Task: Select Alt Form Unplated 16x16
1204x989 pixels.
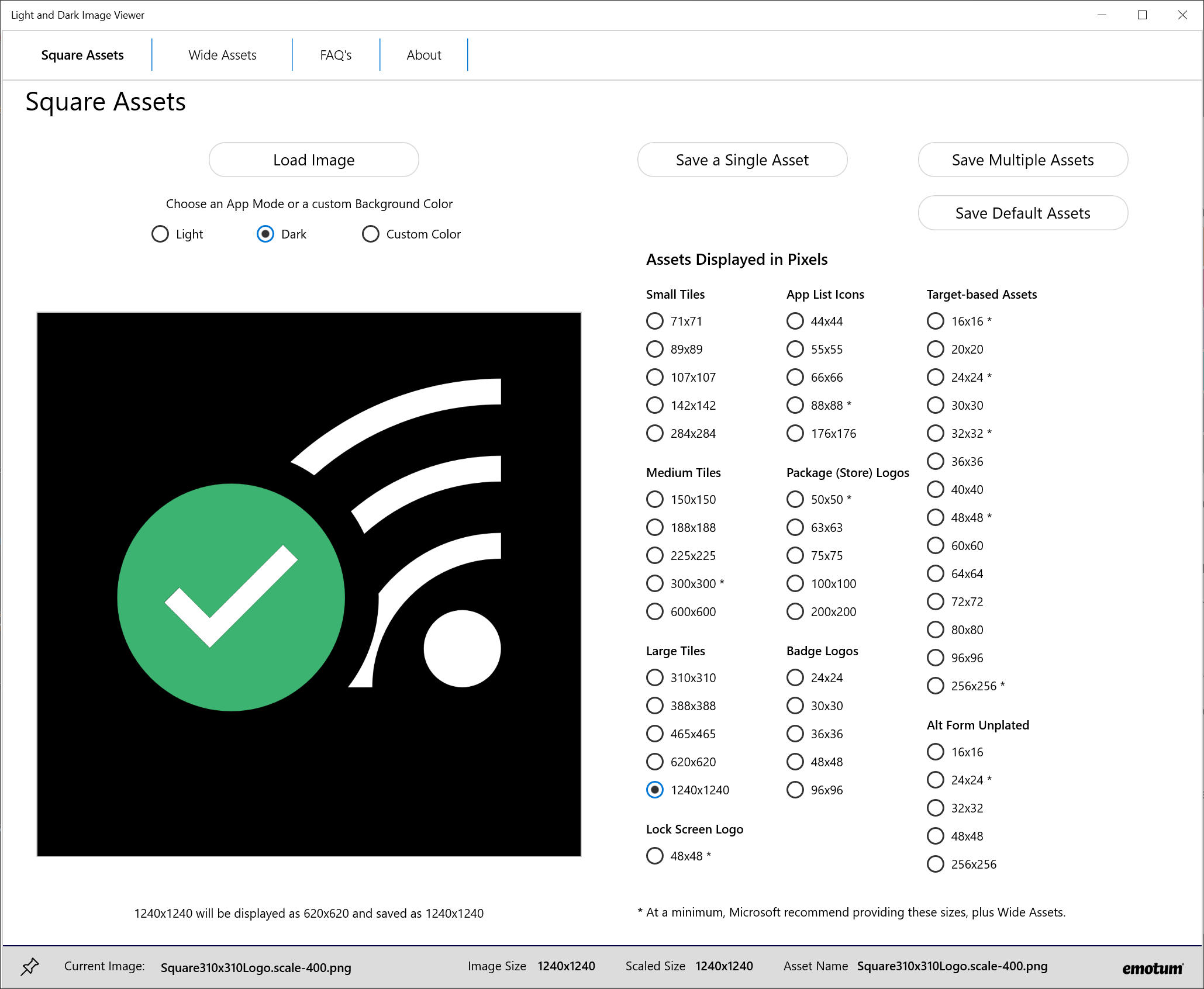Action: coord(955,752)
